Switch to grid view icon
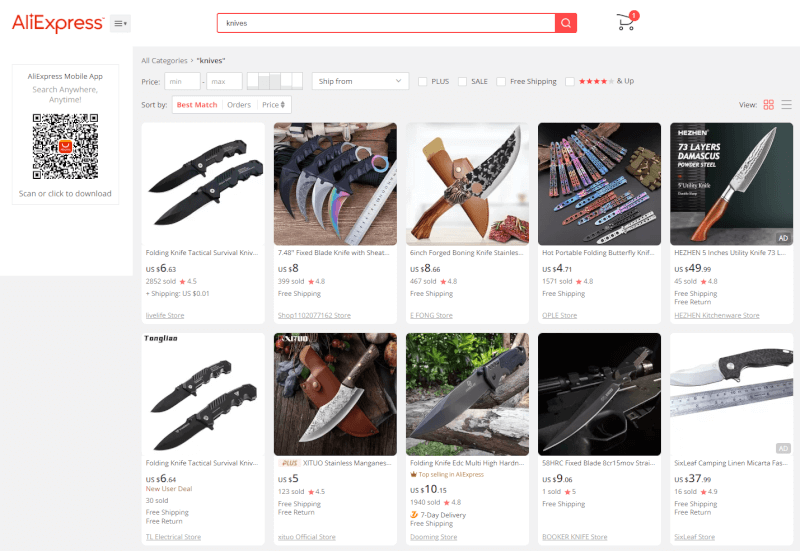This screenshot has height=551, width=800. (x=768, y=105)
